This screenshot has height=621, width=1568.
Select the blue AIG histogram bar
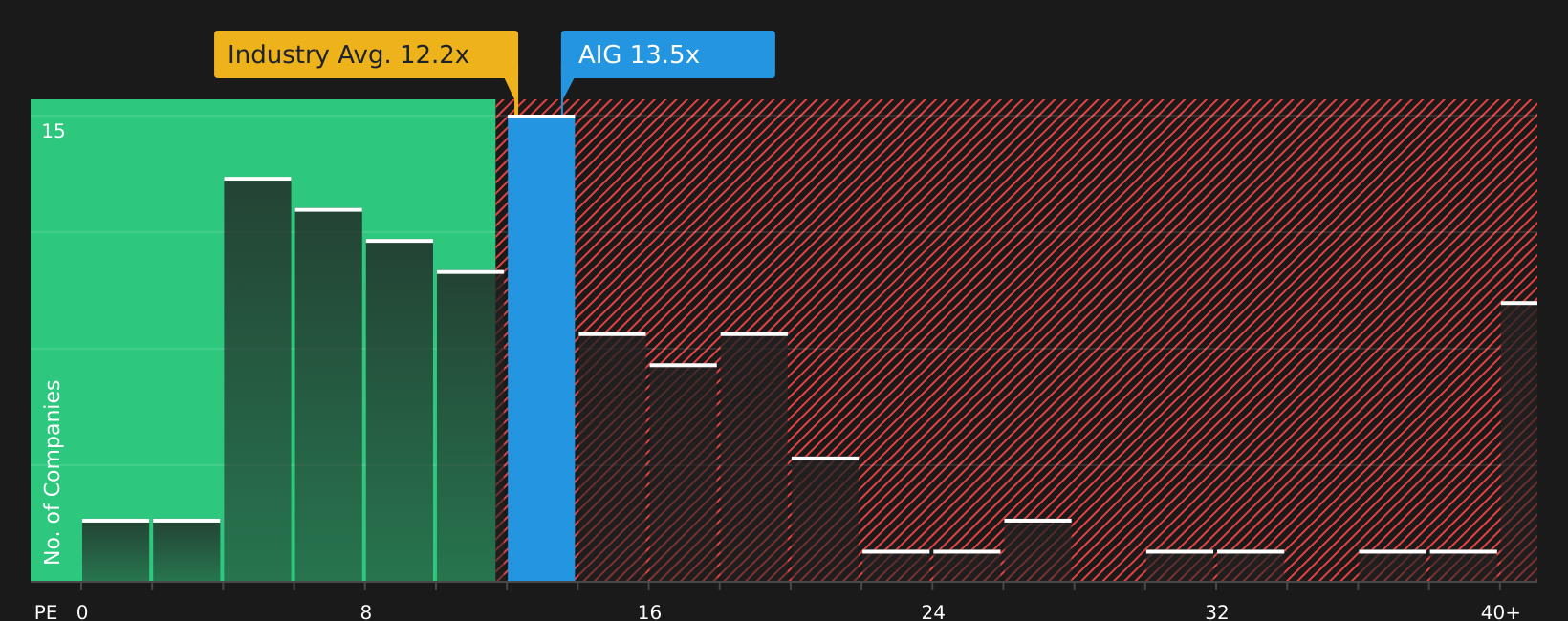tap(541, 348)
